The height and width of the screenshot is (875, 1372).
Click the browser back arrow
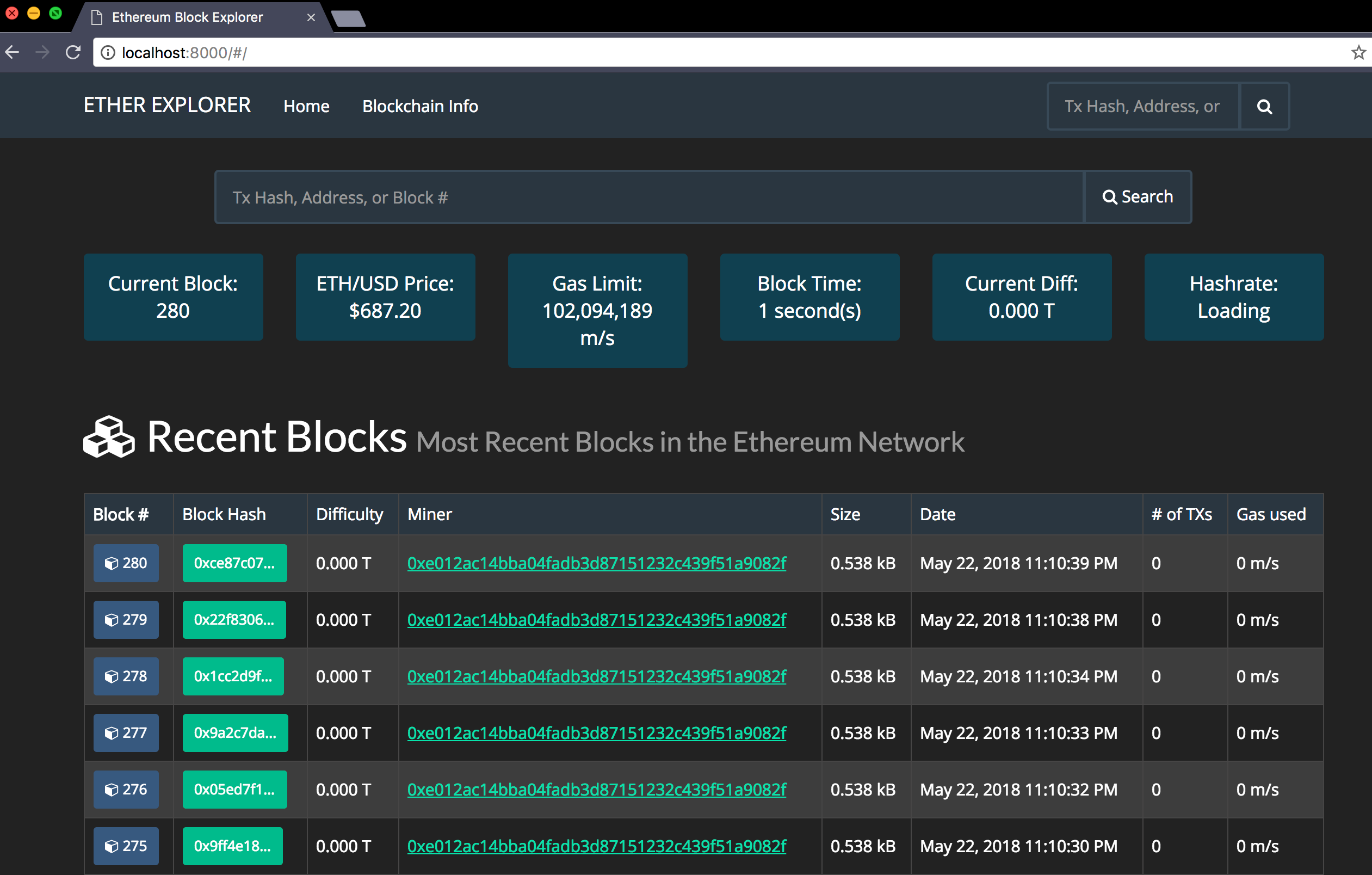[x=12, y=52]
